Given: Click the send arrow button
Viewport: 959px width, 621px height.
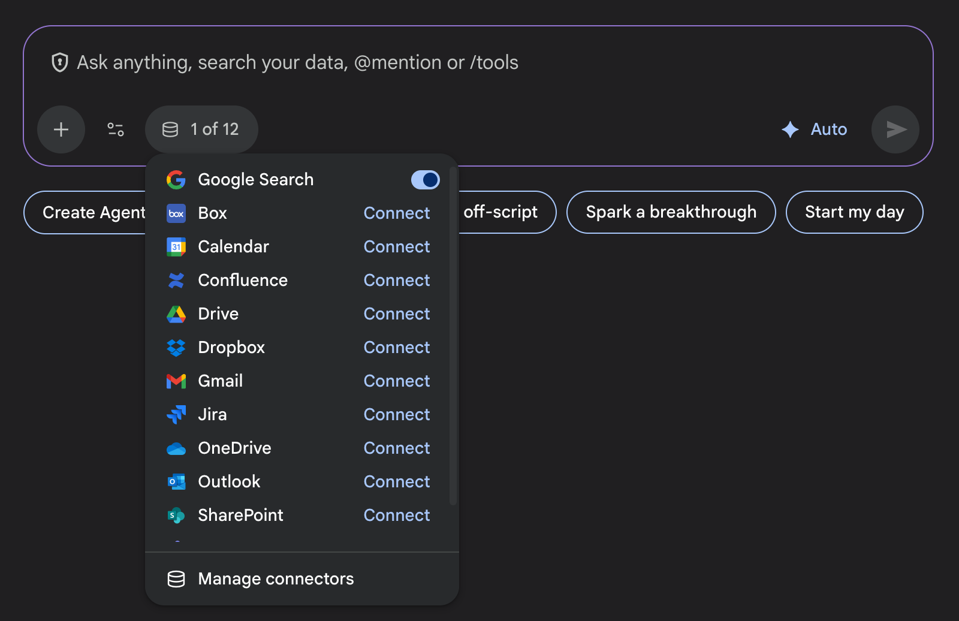Looking at the screenshot, I should tap(895, 130).
